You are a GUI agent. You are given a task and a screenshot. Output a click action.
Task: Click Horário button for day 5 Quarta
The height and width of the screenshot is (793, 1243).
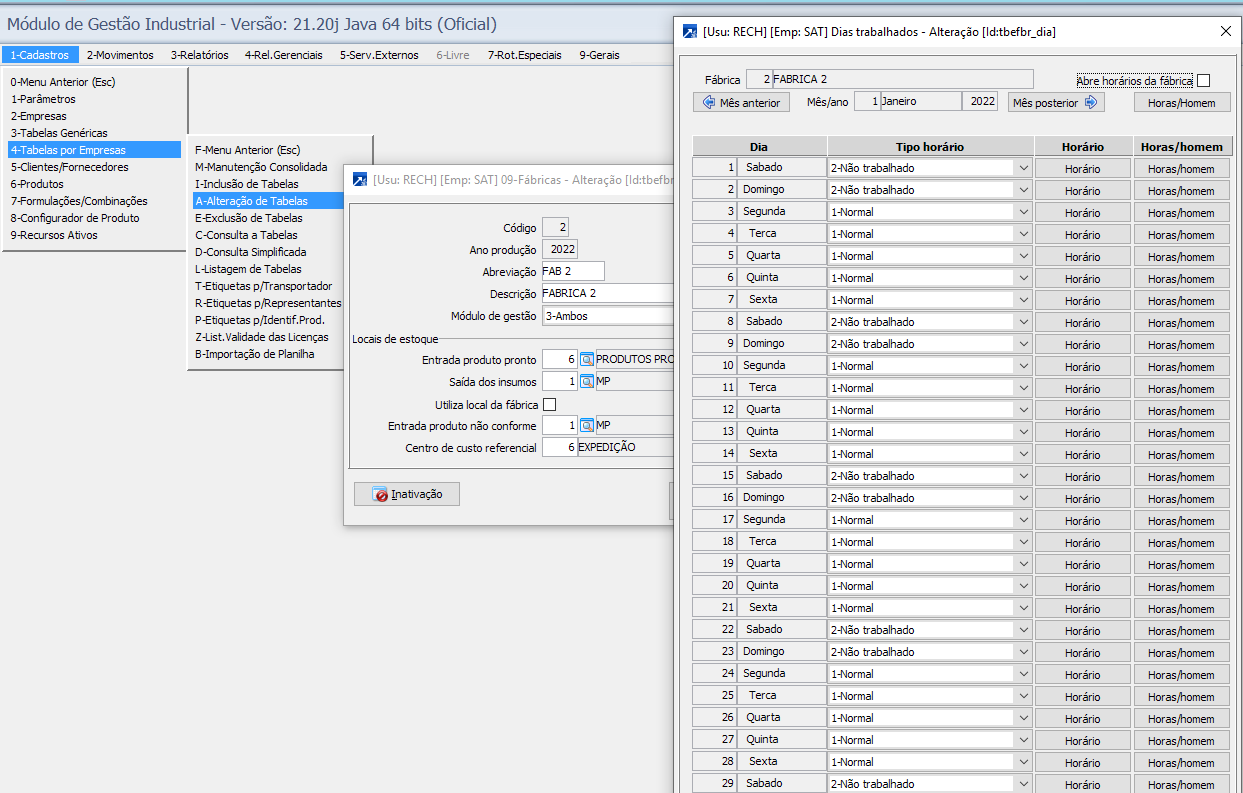[1082, 256]
